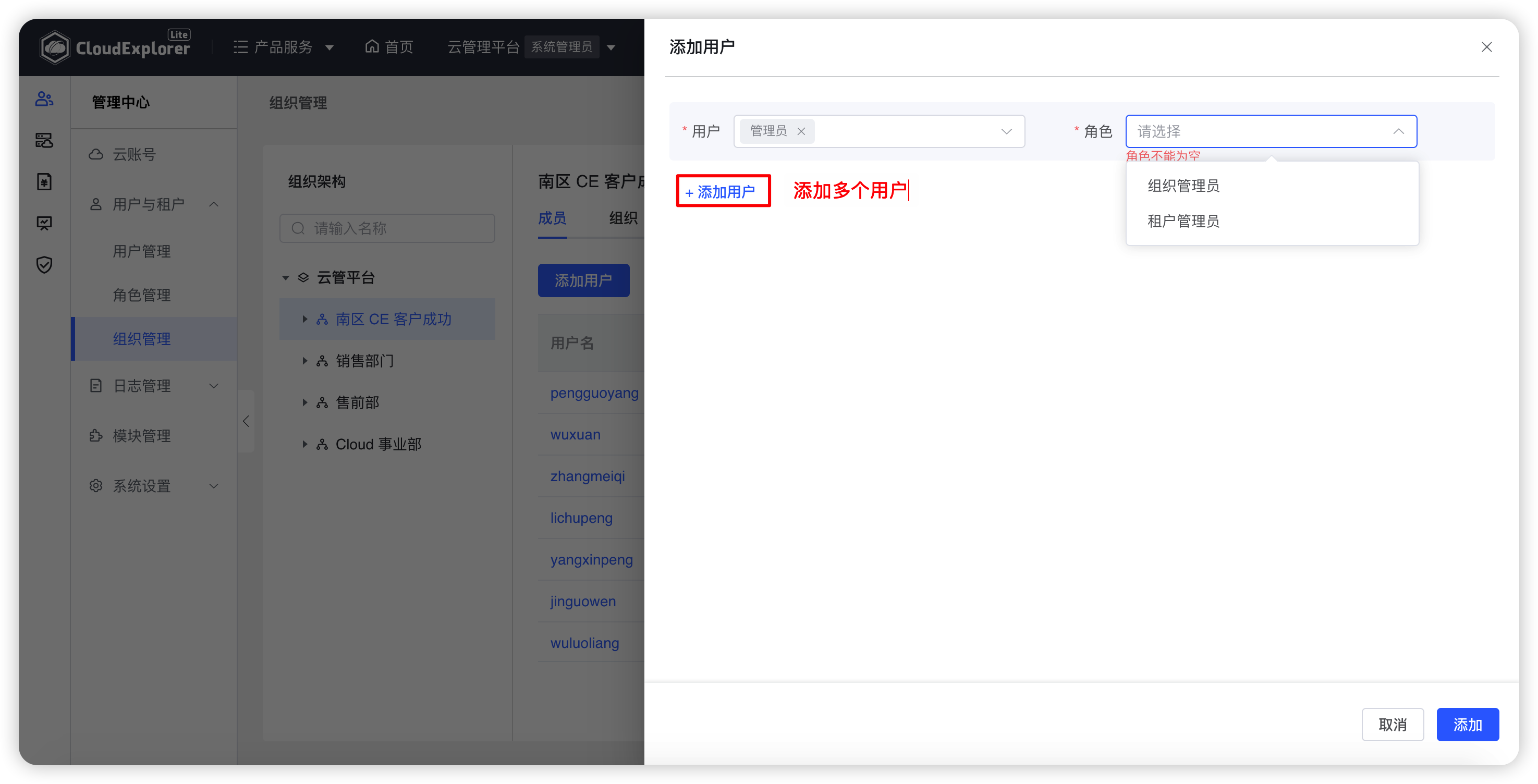This screenshot has width=1538, height=784.
Task: Click the Cloud 事业部 organization icon
Action: click(322, 444)
